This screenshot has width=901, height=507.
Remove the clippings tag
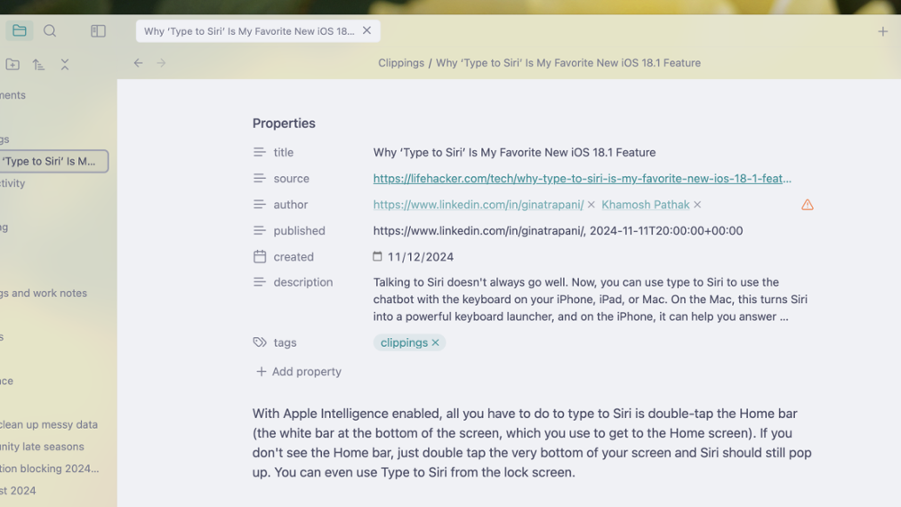pyautogui.click(x=436, y=343)
